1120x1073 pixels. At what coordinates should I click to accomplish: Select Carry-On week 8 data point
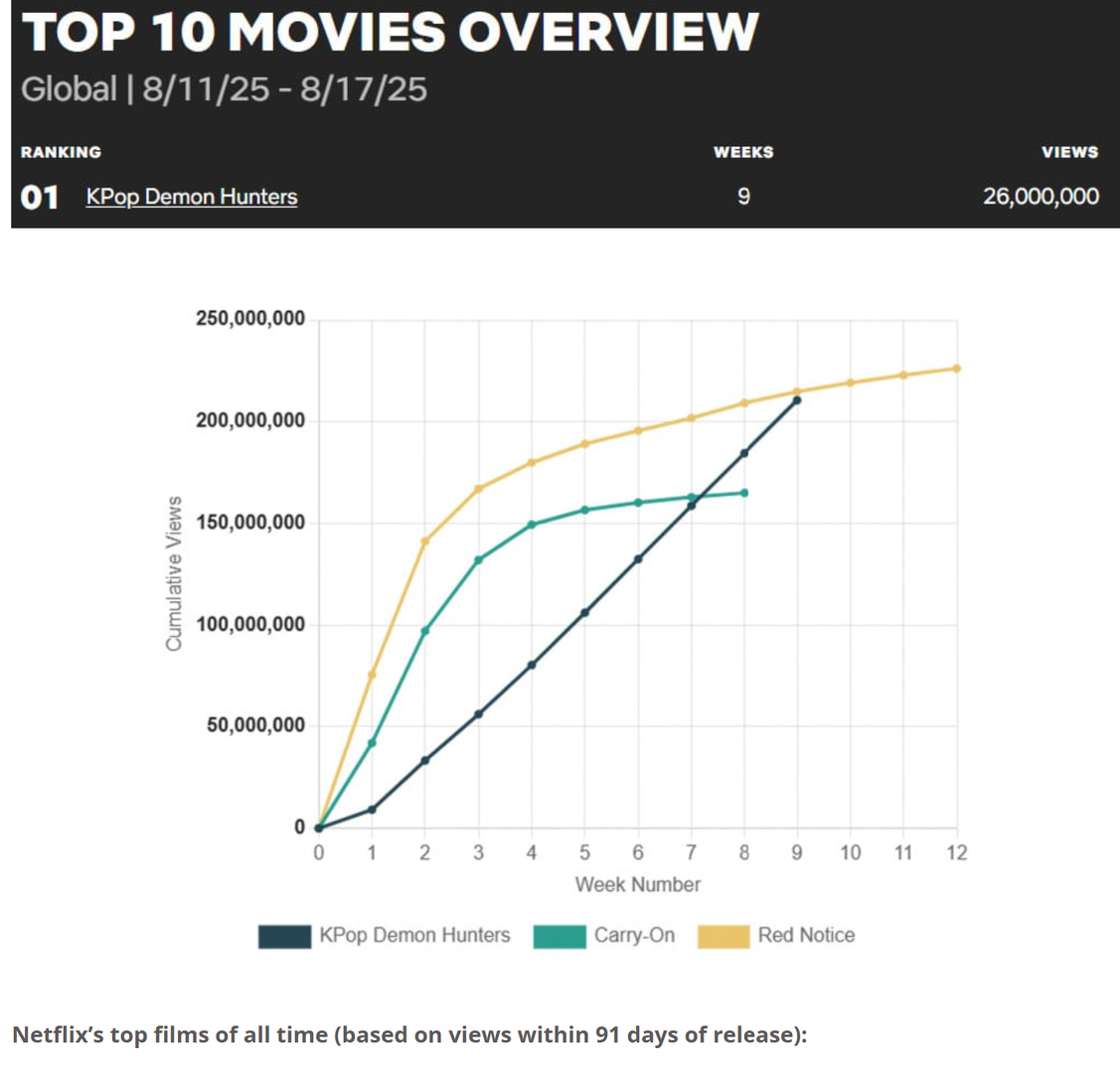tap(744, 493)
